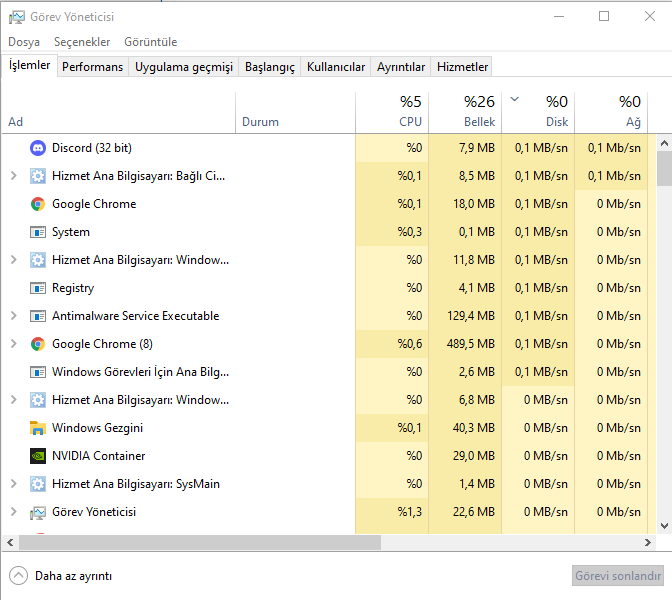Image resolution: width=672 pixels, height=600 pixels.
Task: Collapse view with Daha az ayrıntı arrow
Action: pos(18,576)
